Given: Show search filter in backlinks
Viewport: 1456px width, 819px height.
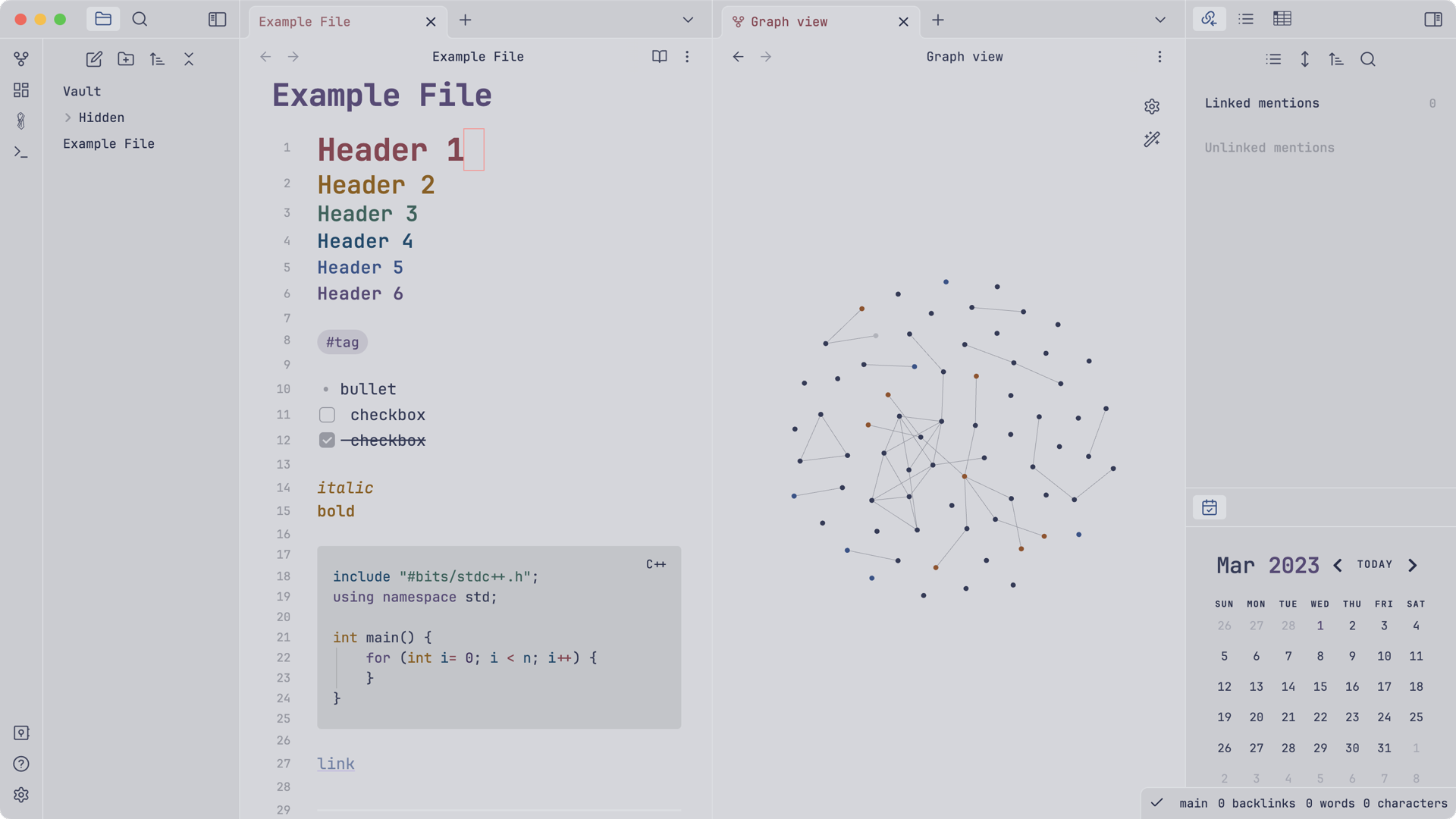Looking at the screenshot, I should point(1368,59).
